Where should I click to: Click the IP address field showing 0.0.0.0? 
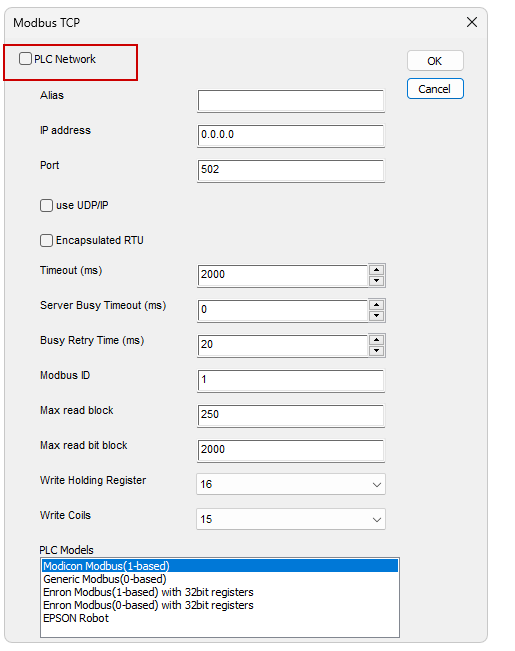[x=291, y=135]
